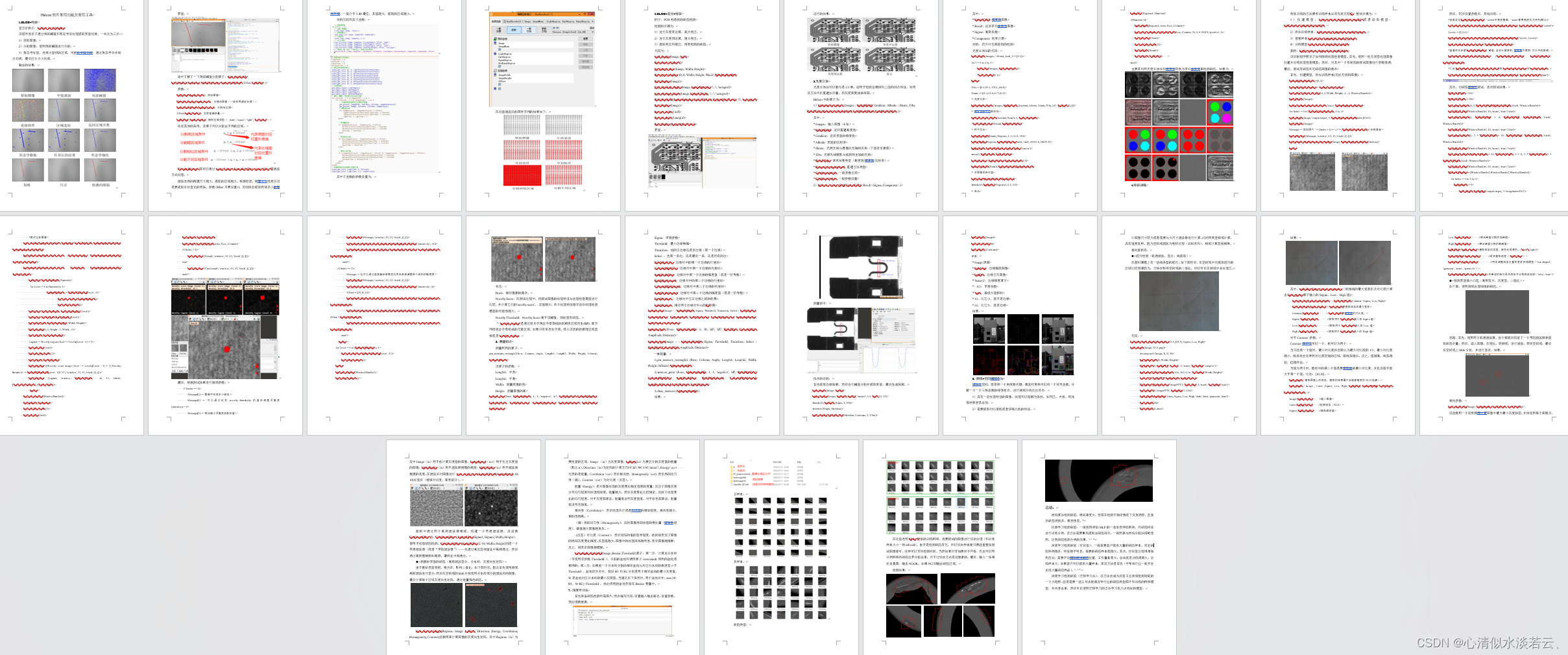Screen dimensions: 1568x655
Task: Select the large gray scratch picture on page eighteen
Action: 1179,301
